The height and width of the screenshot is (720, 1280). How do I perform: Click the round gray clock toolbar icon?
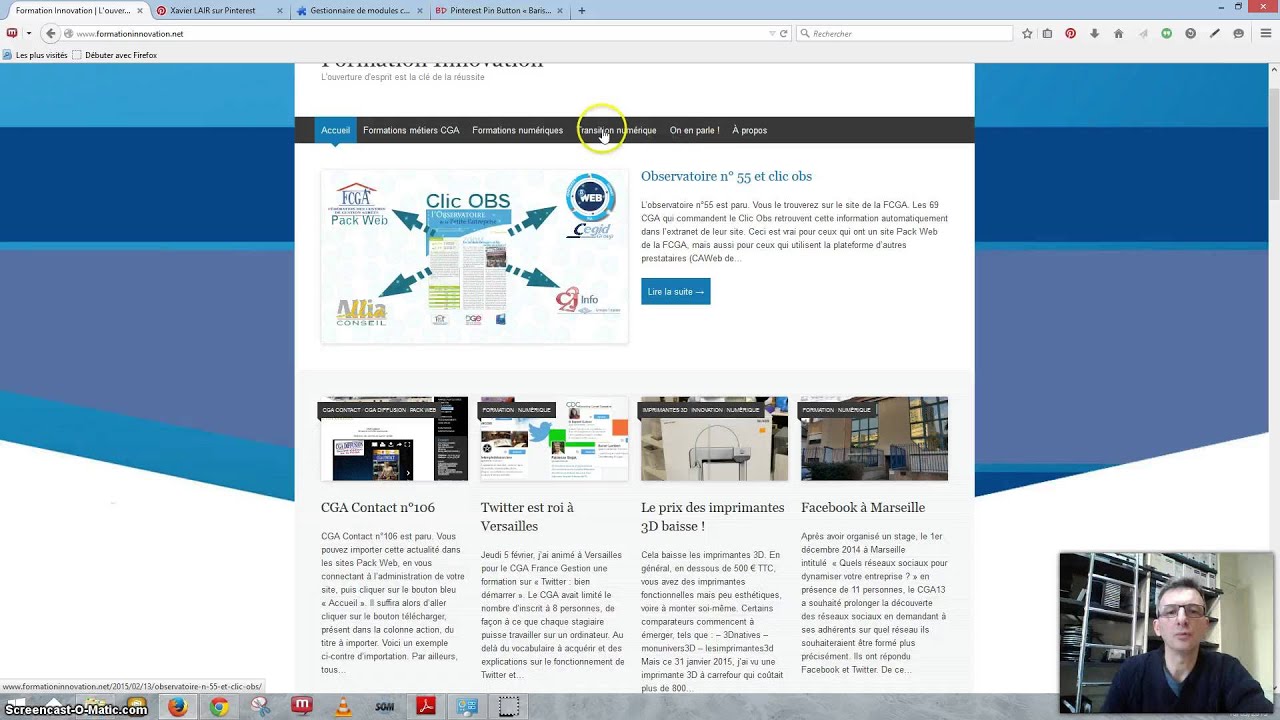[1190, 34]
